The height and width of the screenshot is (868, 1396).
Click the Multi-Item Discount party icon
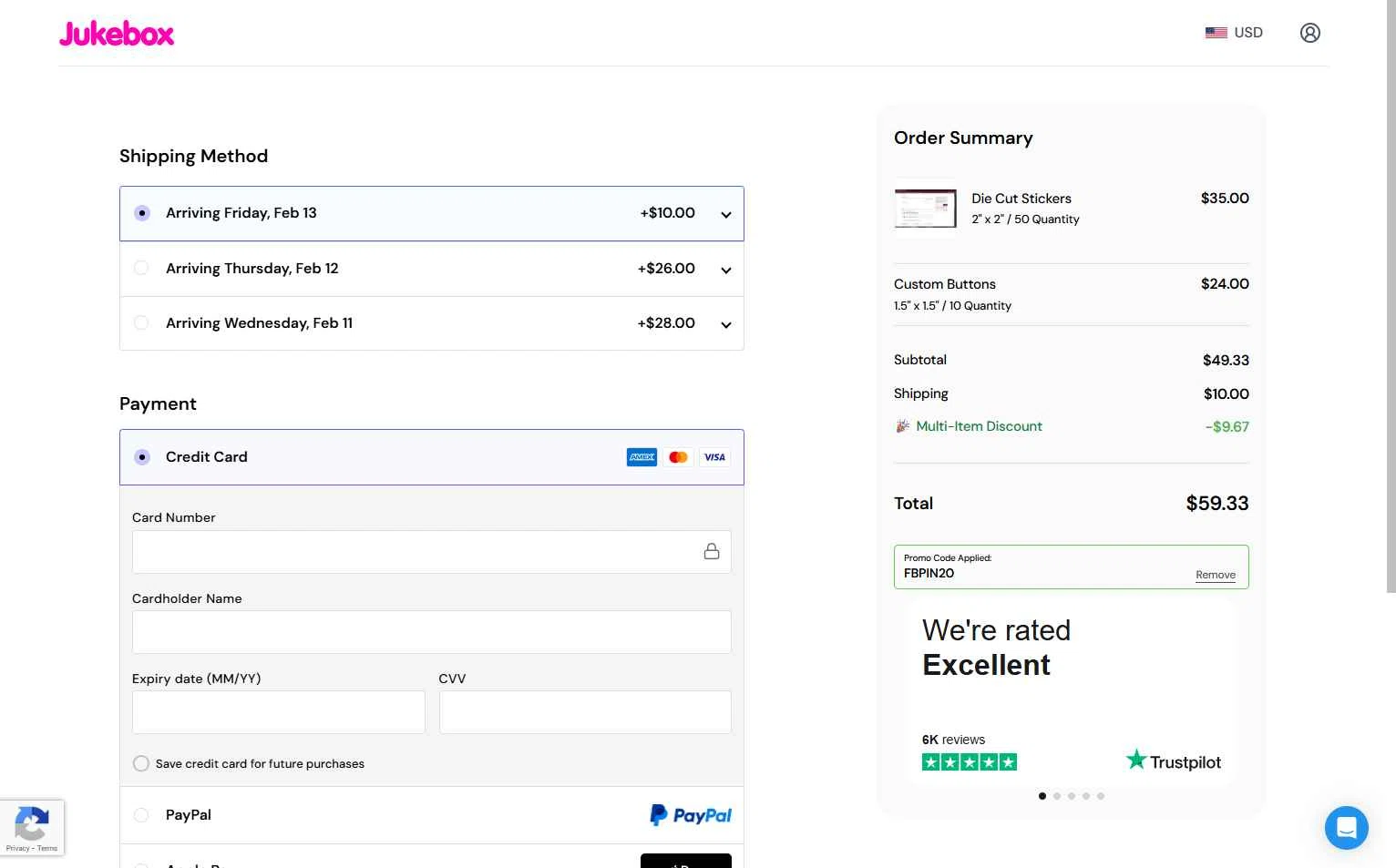coord(902,426)
